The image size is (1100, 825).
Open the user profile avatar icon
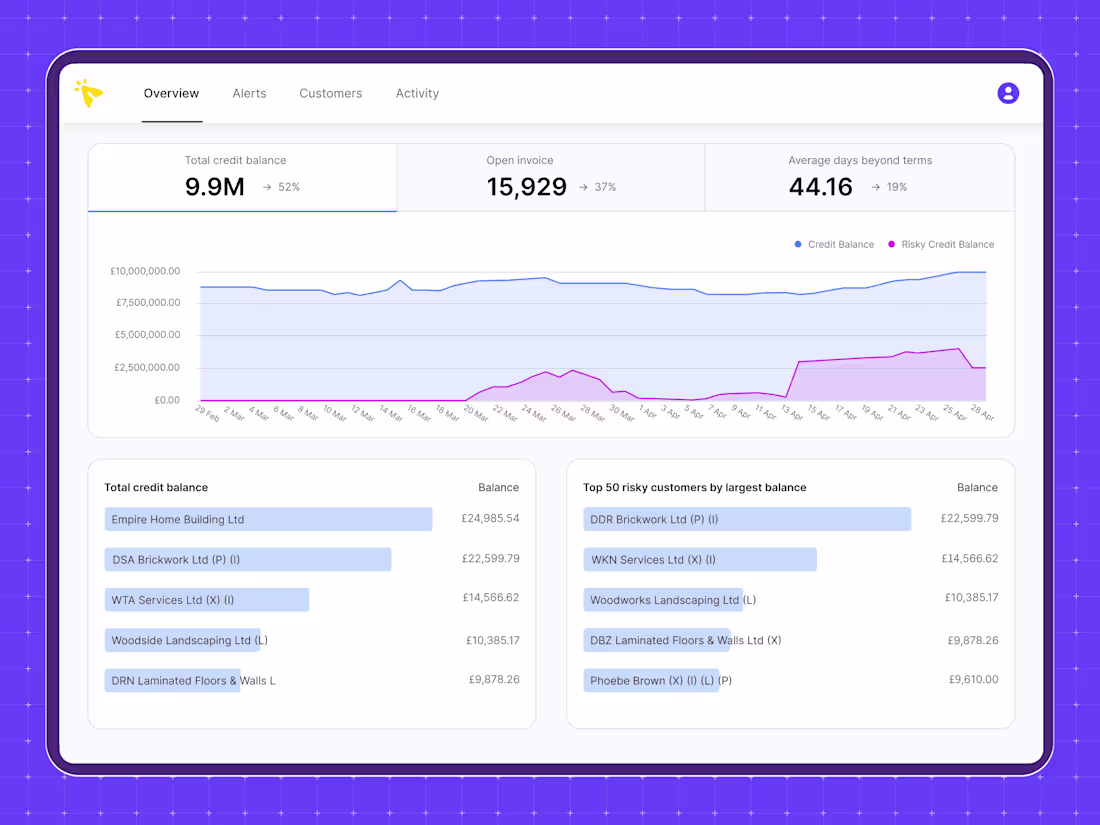[1008, 93]
